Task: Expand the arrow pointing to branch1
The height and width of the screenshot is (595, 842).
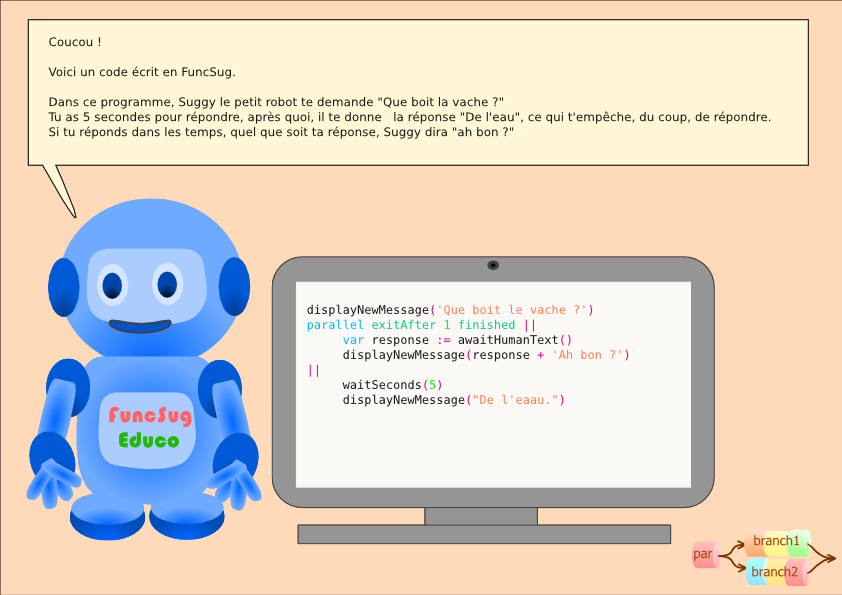Action: point(737,544)
